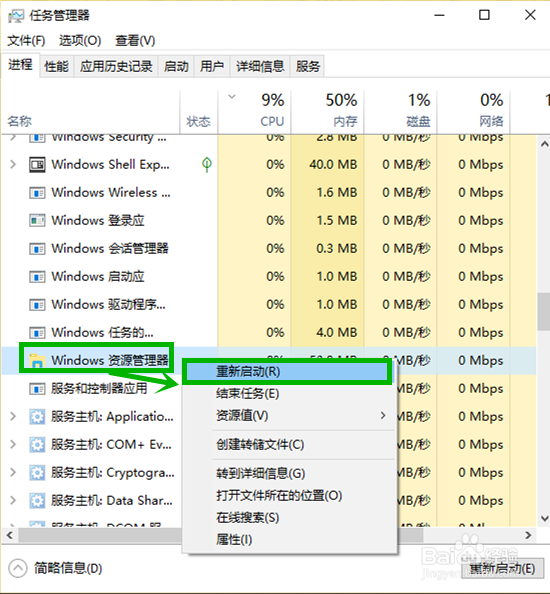The width and height of the screenshot is (550, 594).
Task: Expand the 服务主机: COM+ Ev... group
Action: (13, 444)
